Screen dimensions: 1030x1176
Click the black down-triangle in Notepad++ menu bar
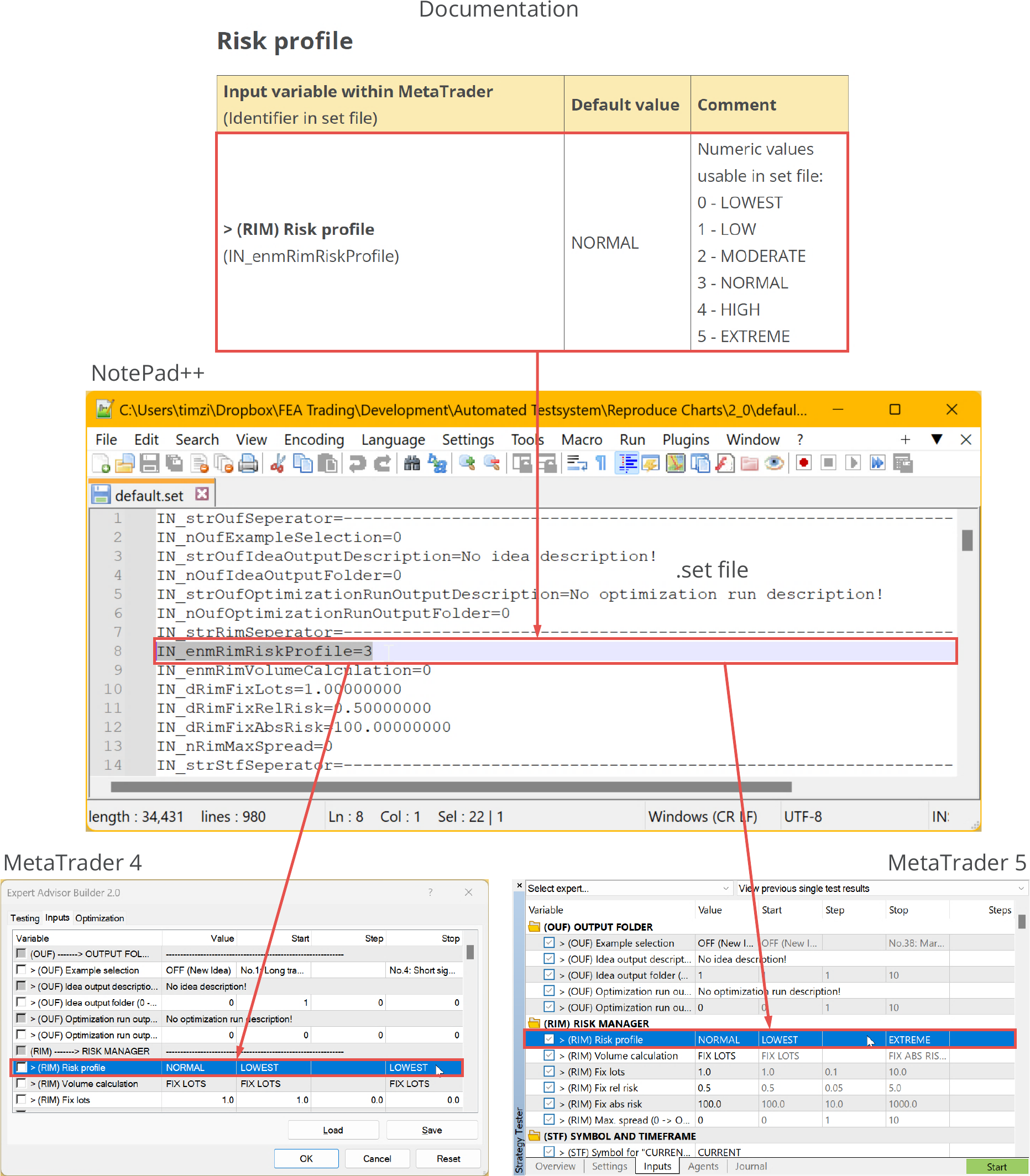[937, 439]
